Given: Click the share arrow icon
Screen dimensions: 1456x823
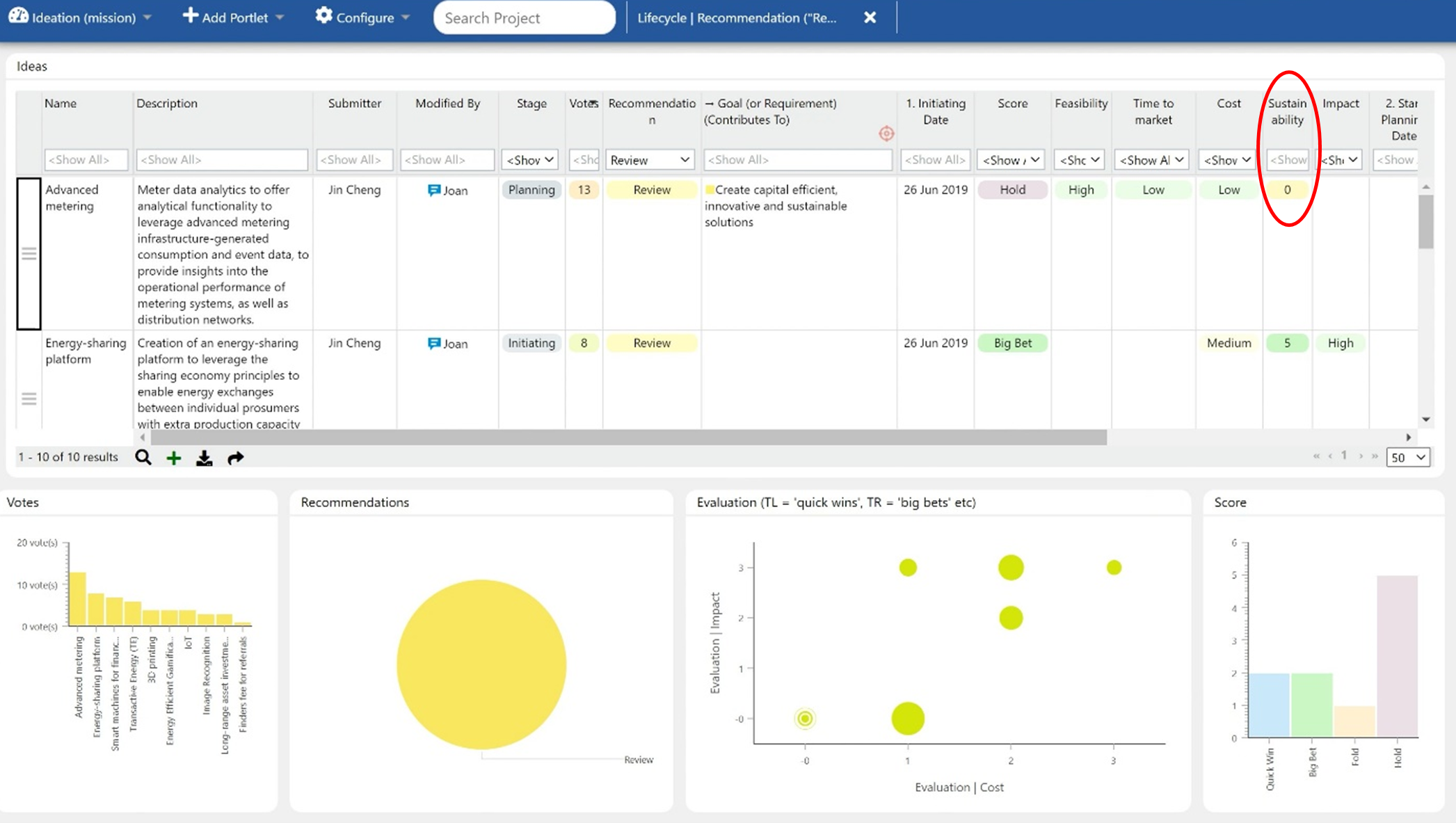Looking at the screenshot, I should [235, 458].
